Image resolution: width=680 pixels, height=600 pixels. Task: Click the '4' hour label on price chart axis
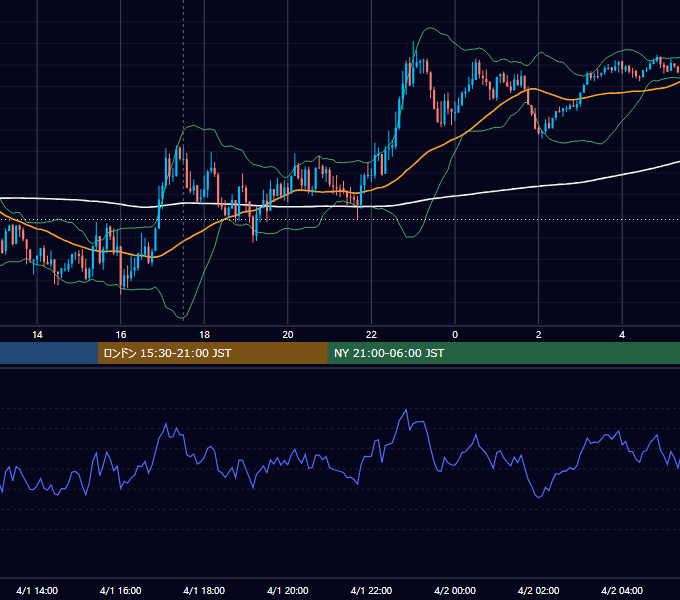point(622,335)
